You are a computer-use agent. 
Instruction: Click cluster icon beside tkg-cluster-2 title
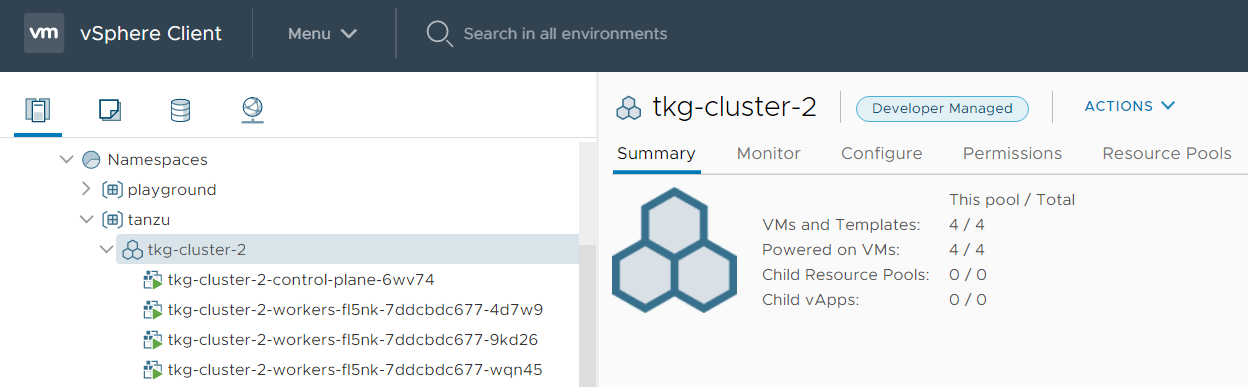tap(629, 108)
